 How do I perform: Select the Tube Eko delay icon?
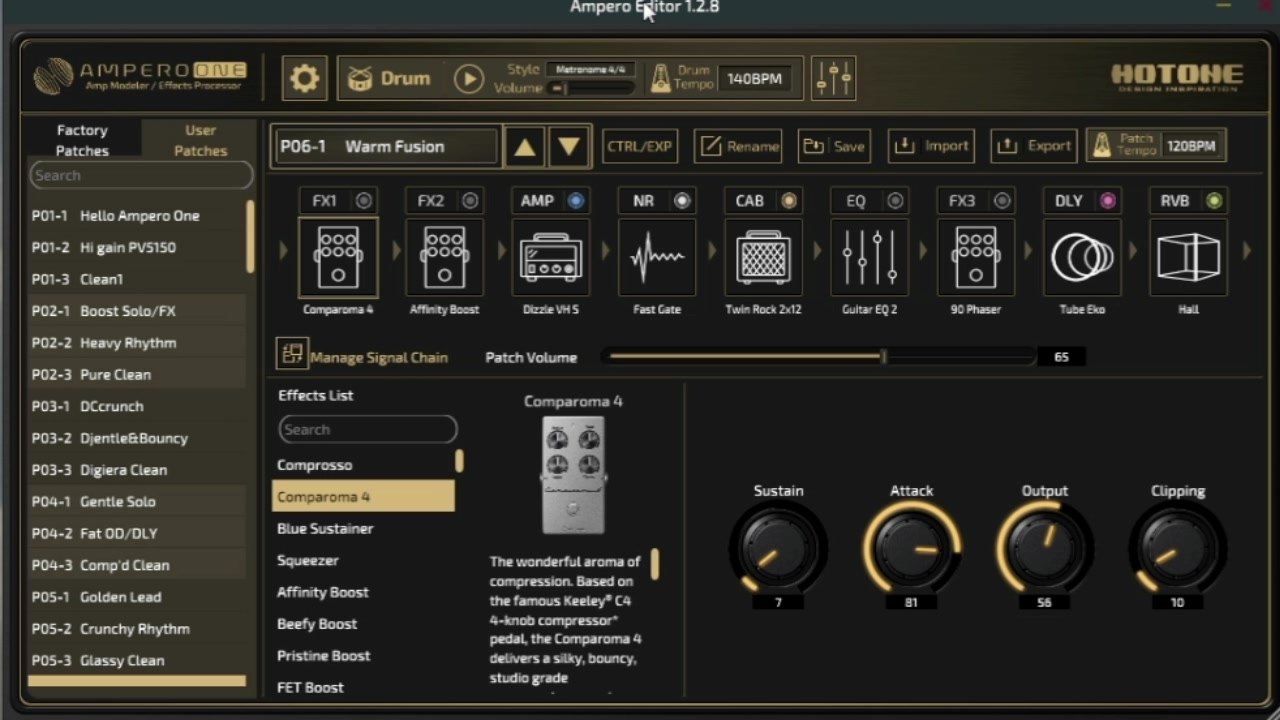(x=1082, y=259)
